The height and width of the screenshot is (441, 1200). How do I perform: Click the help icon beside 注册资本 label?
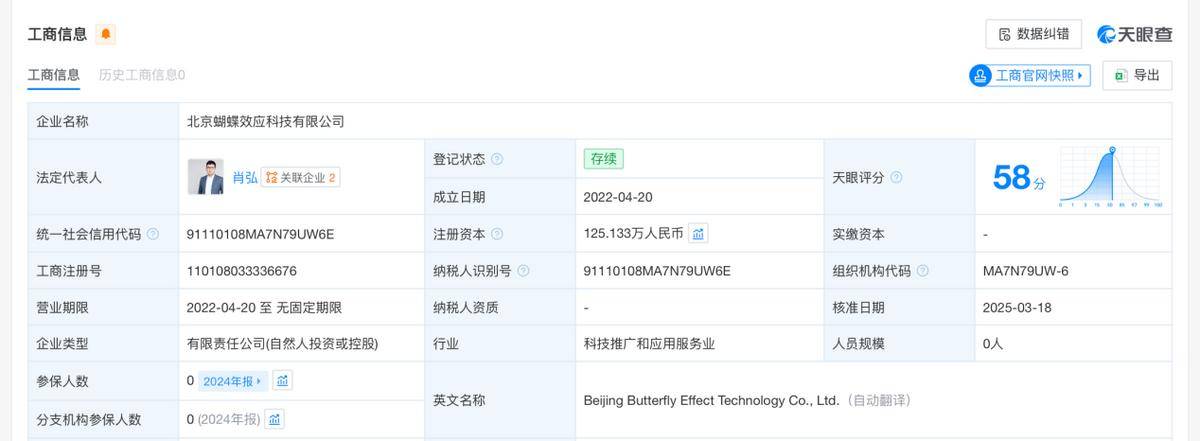click(497, 234)
